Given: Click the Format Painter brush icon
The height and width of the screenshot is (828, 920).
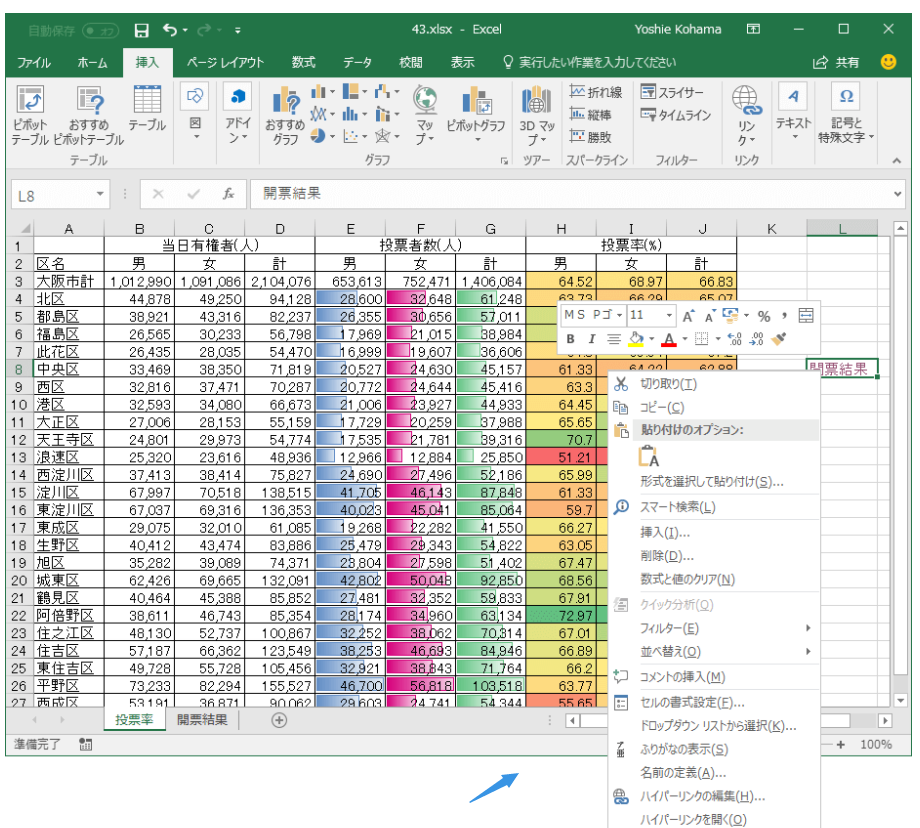Looking at the screenshot, I should point(779,339).
